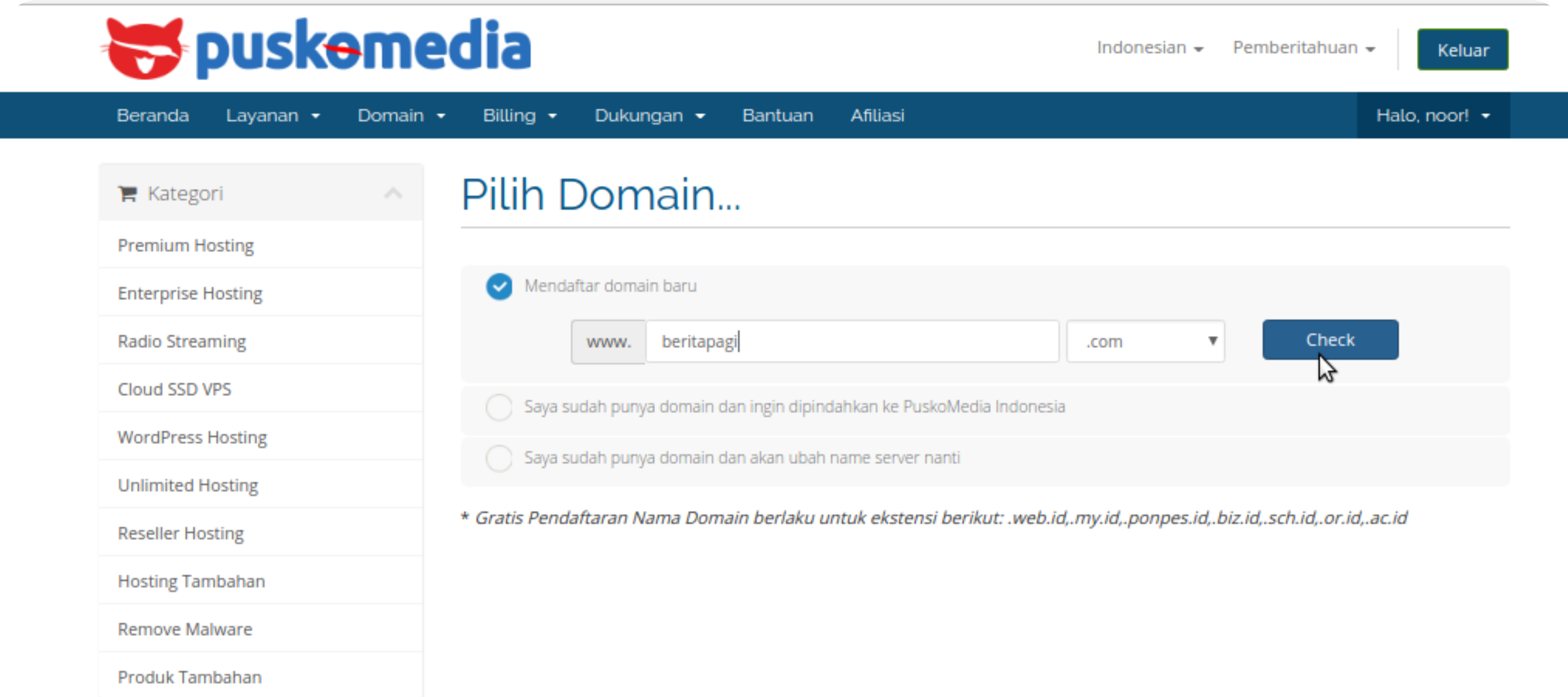Expand the Dukungan menu
Viewport: 1568px width, 697px height.
(x=649, y=116)
